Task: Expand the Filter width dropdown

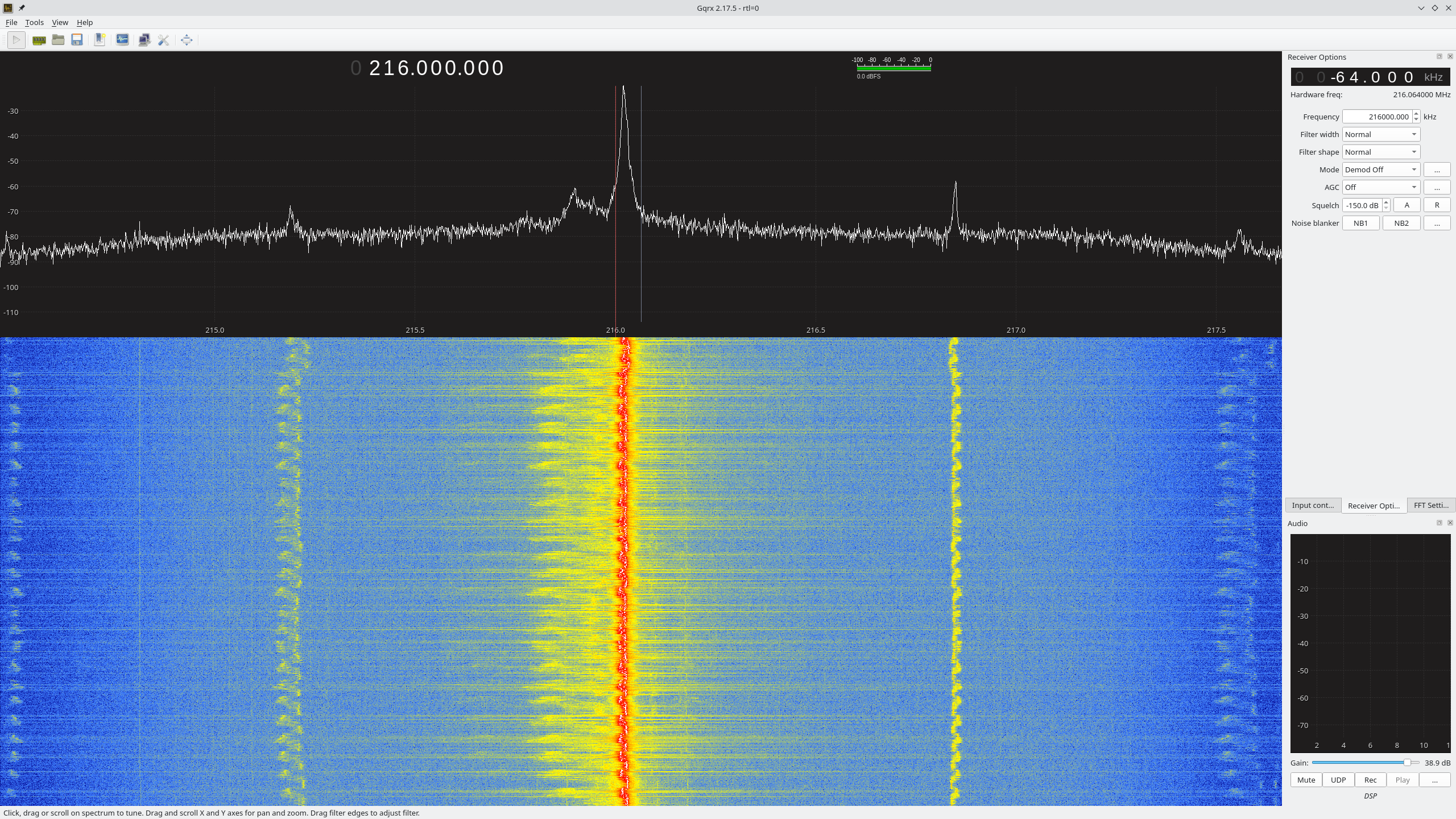Action: click(1381, 134)
